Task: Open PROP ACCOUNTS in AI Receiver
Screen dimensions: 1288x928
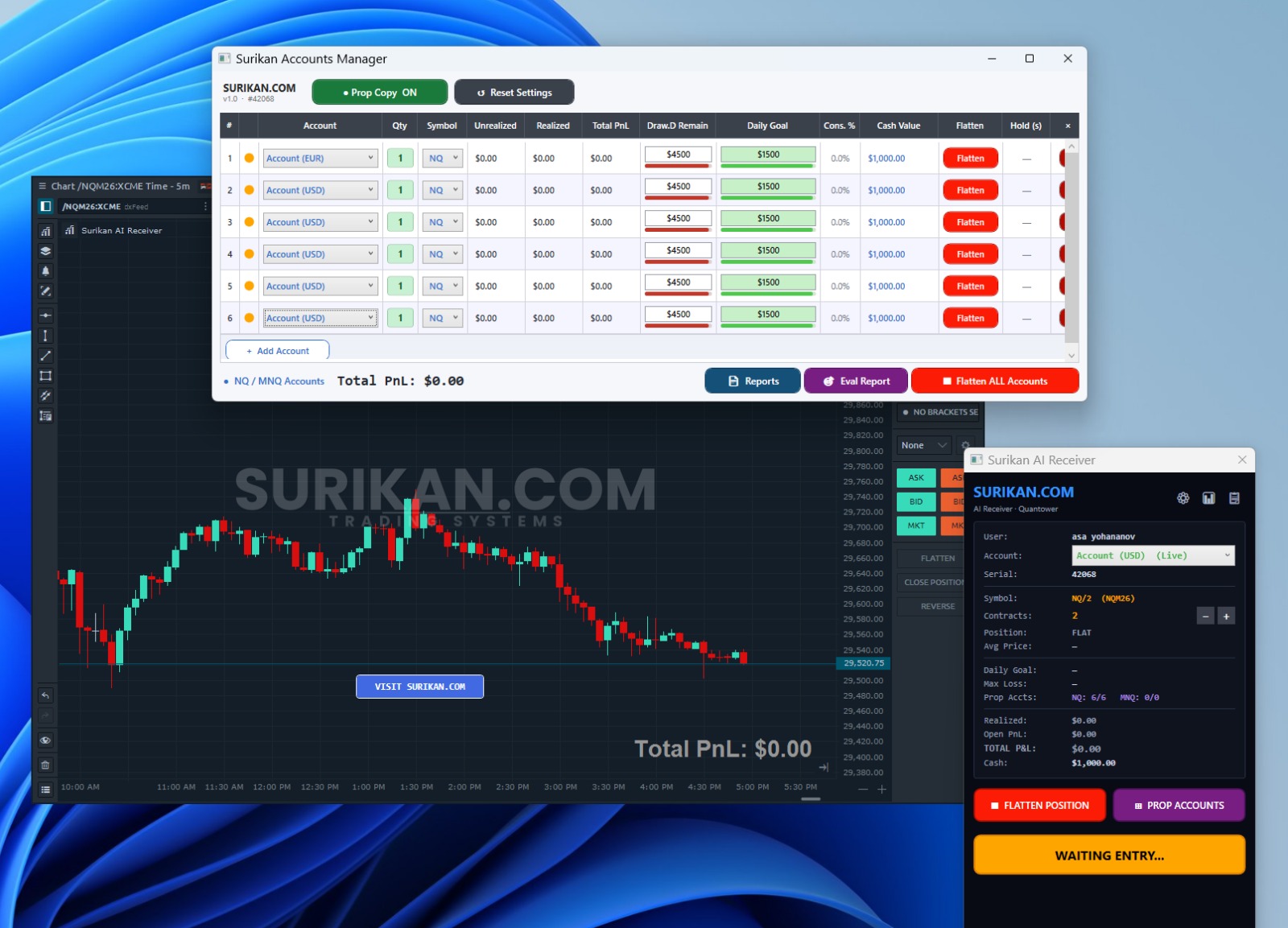Action: (1179, 806)
